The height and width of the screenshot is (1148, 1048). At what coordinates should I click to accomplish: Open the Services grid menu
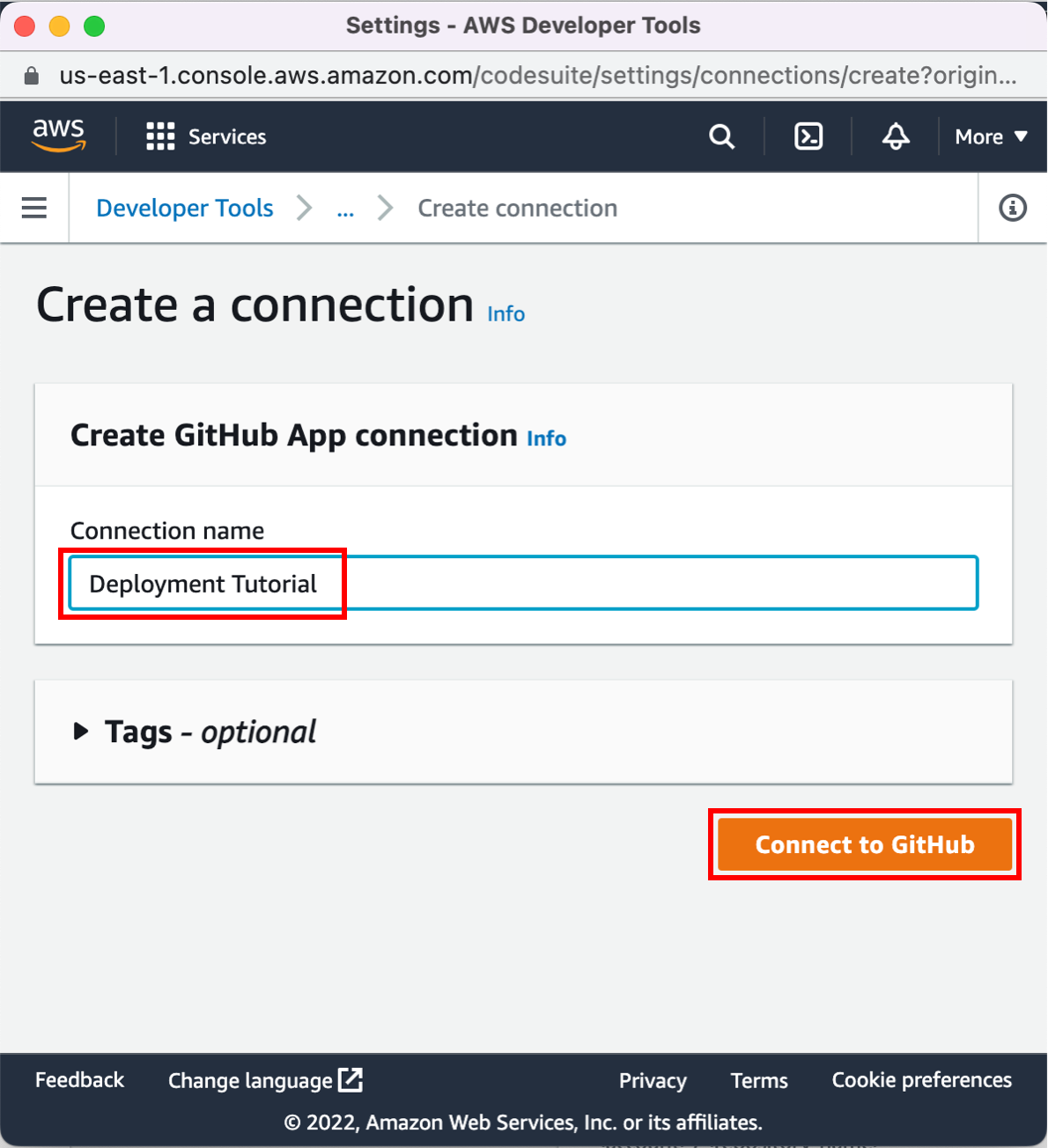[160, 136]
